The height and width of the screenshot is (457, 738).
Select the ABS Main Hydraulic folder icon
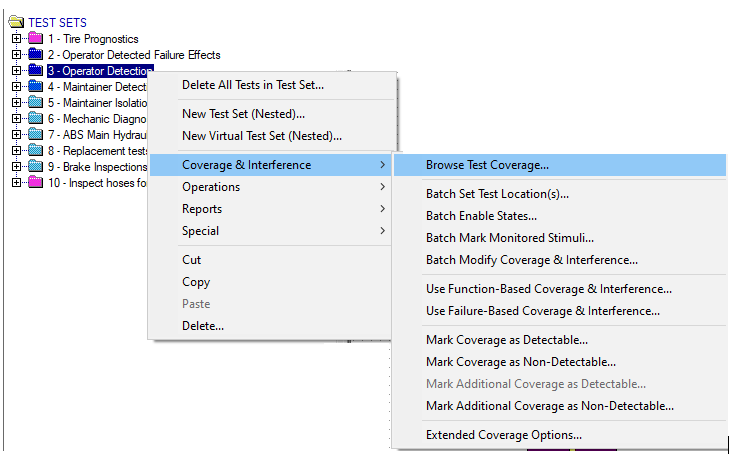click(35, 134)
